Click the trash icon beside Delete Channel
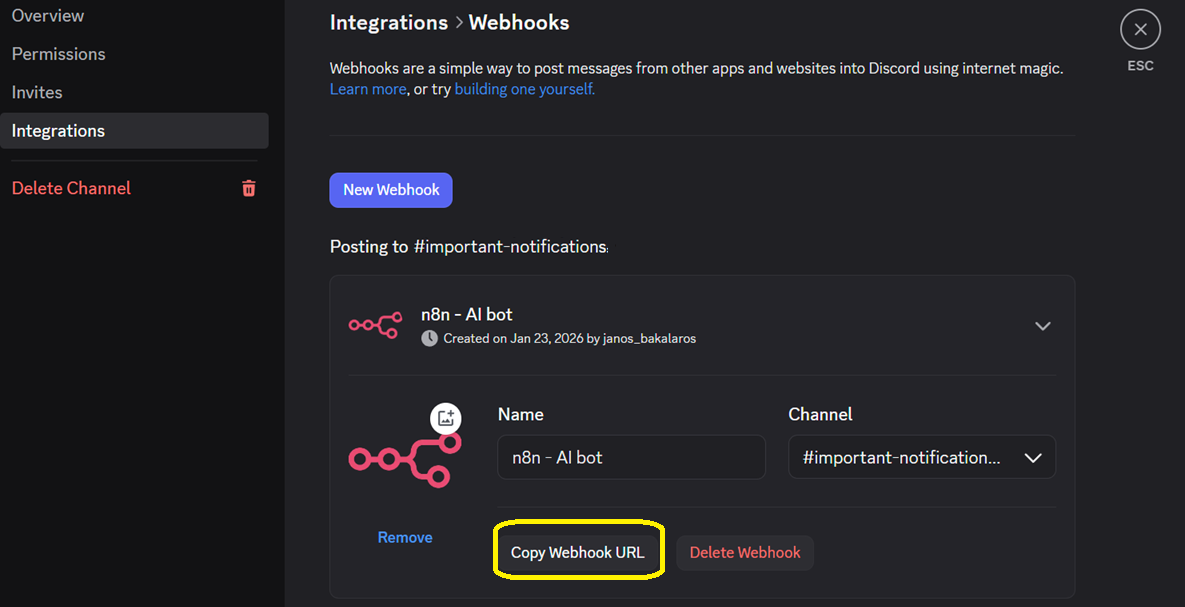1185x607 pixels. (249, 188)
